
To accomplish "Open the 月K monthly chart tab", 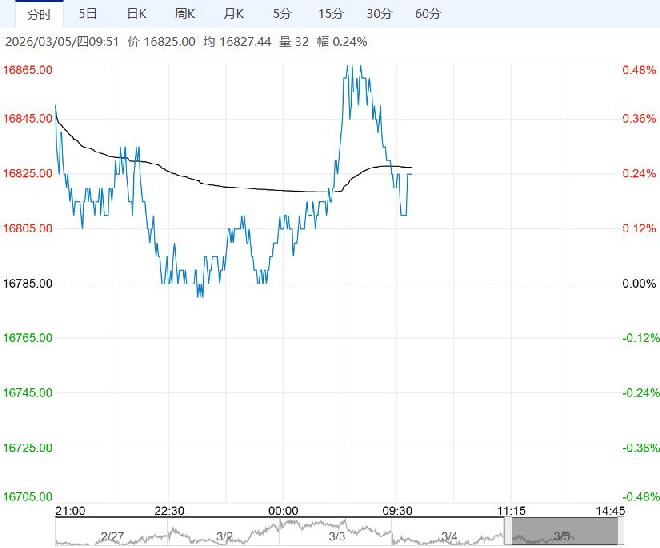I will click(x=233, y=14).
